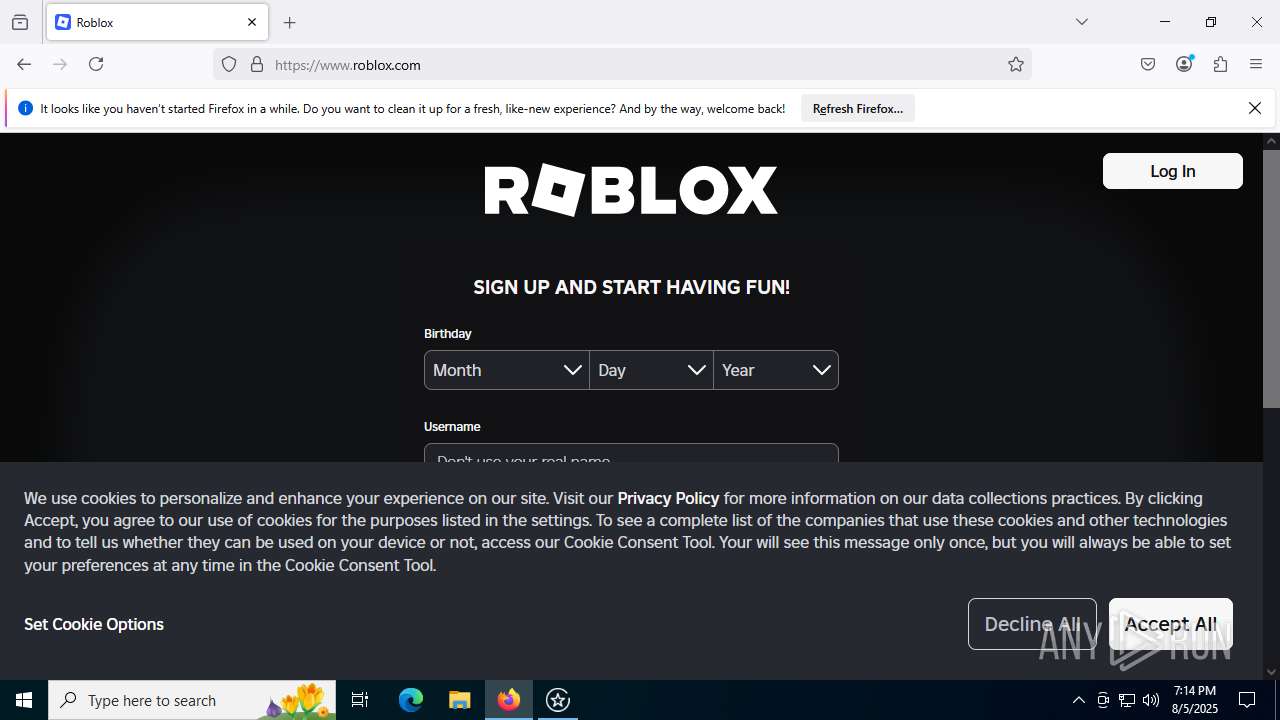
Task: Click the site security padlock icon
Action: (257, 64)
